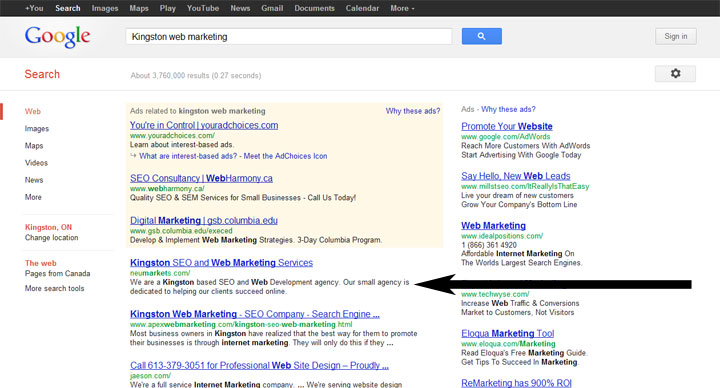Select News filter in the left sidebar
Viewport: 720px width, 388px height.
(x=34, y=180)
